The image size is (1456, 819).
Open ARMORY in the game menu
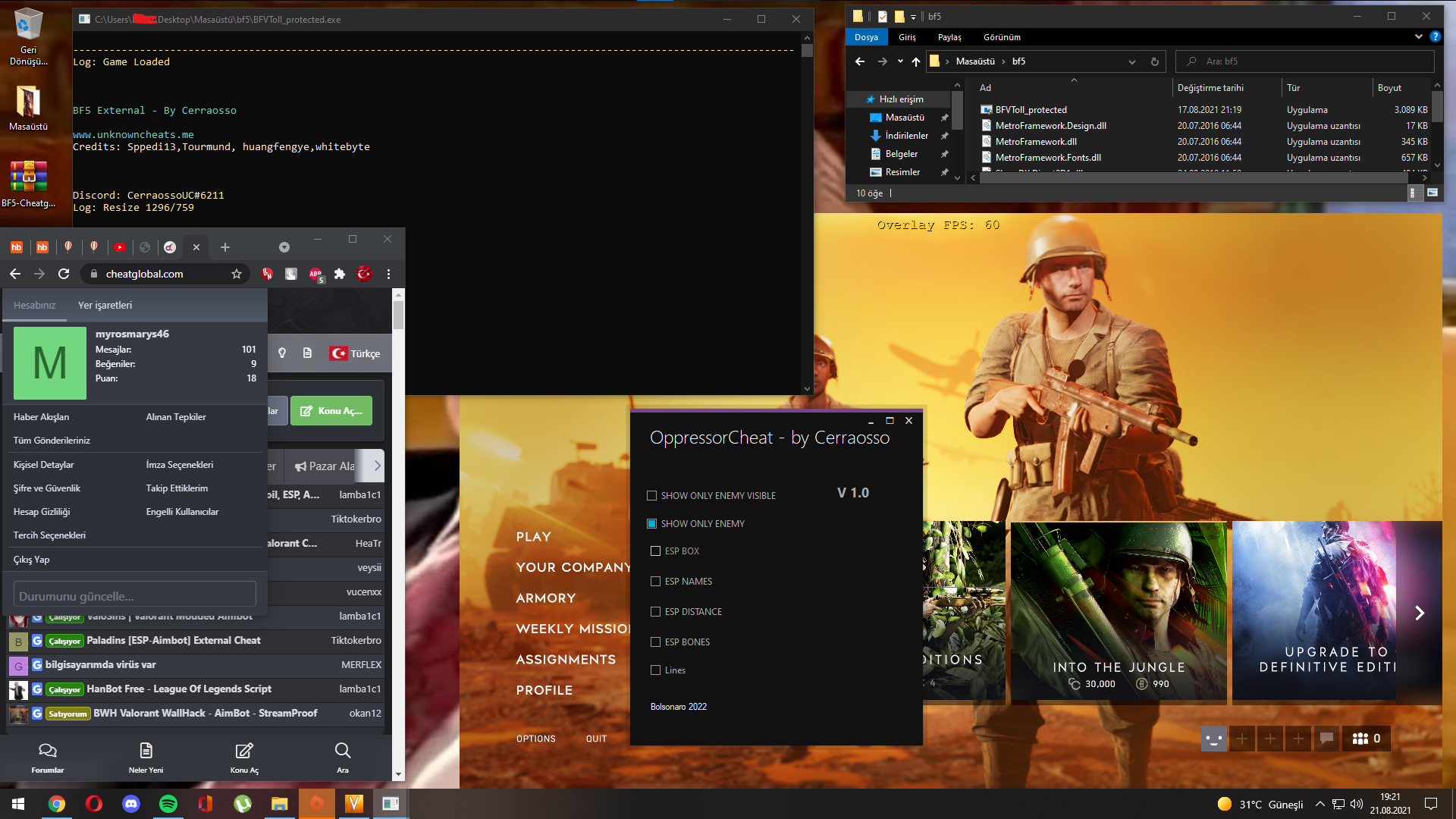click(x=546, y=598)
